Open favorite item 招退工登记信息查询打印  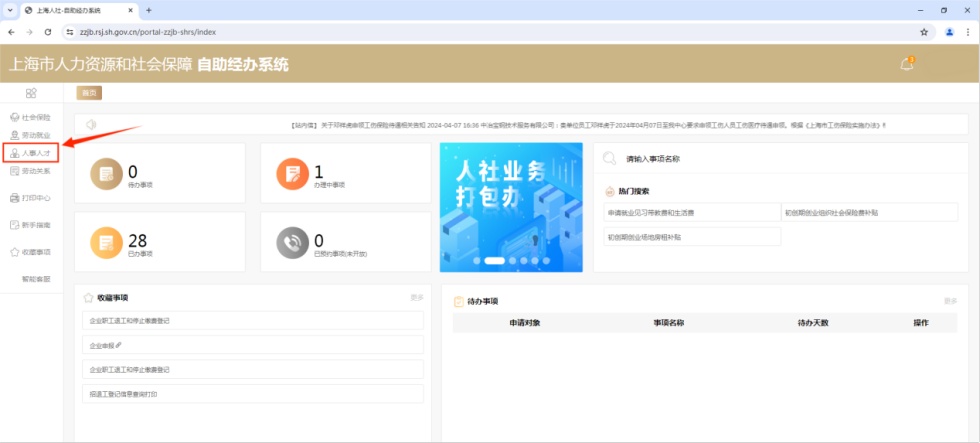point(124,394)
